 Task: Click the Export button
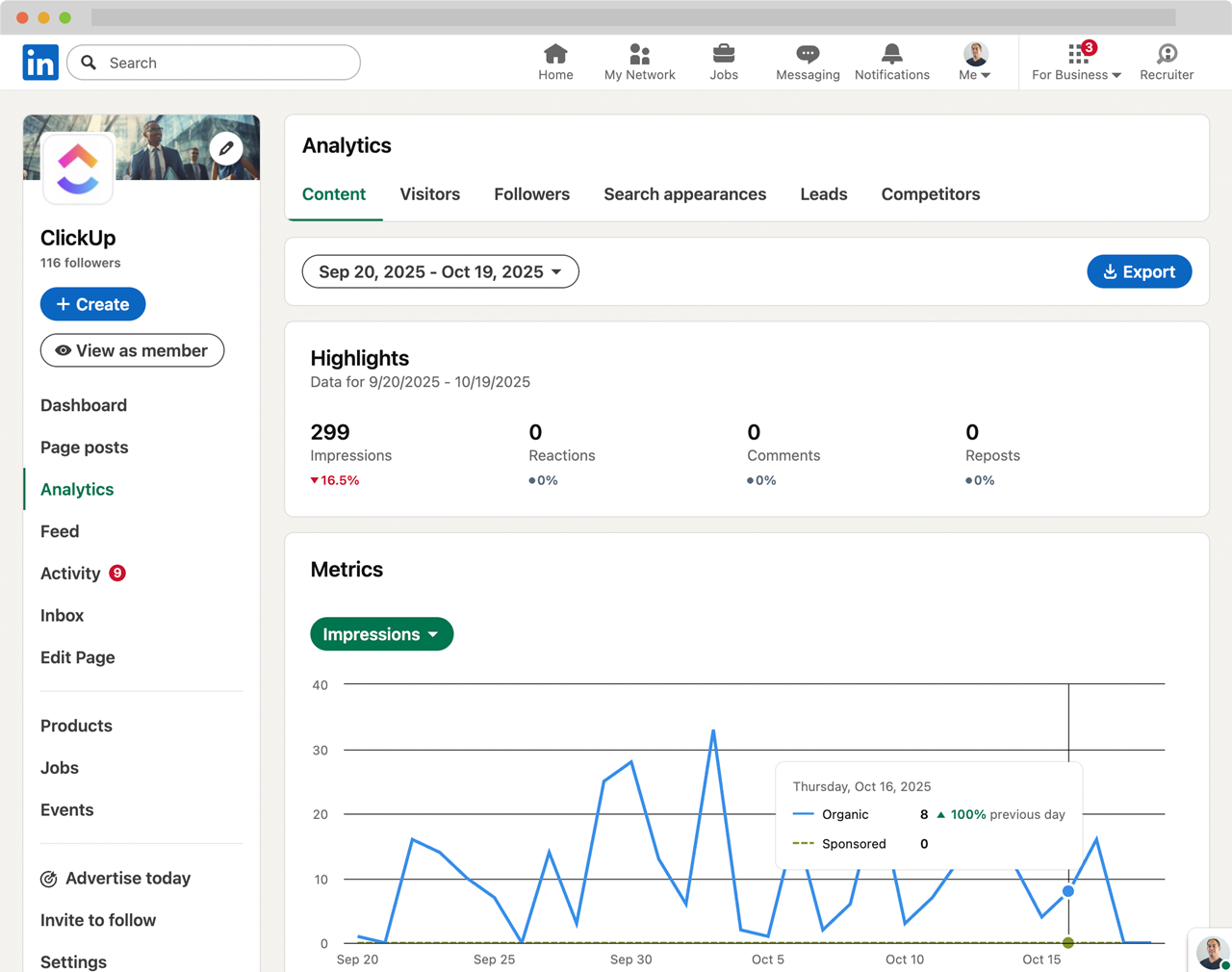(x=1140, y=271)
